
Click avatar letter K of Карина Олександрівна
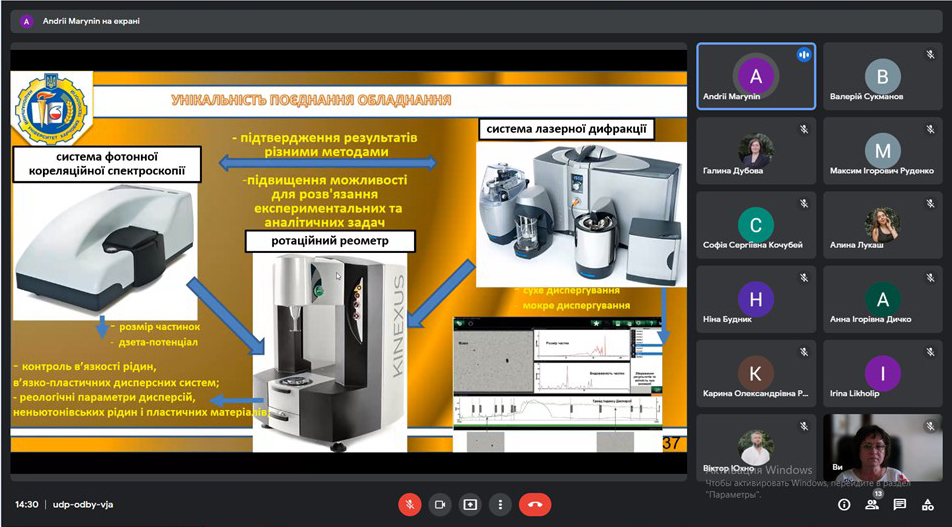point(756,373)
